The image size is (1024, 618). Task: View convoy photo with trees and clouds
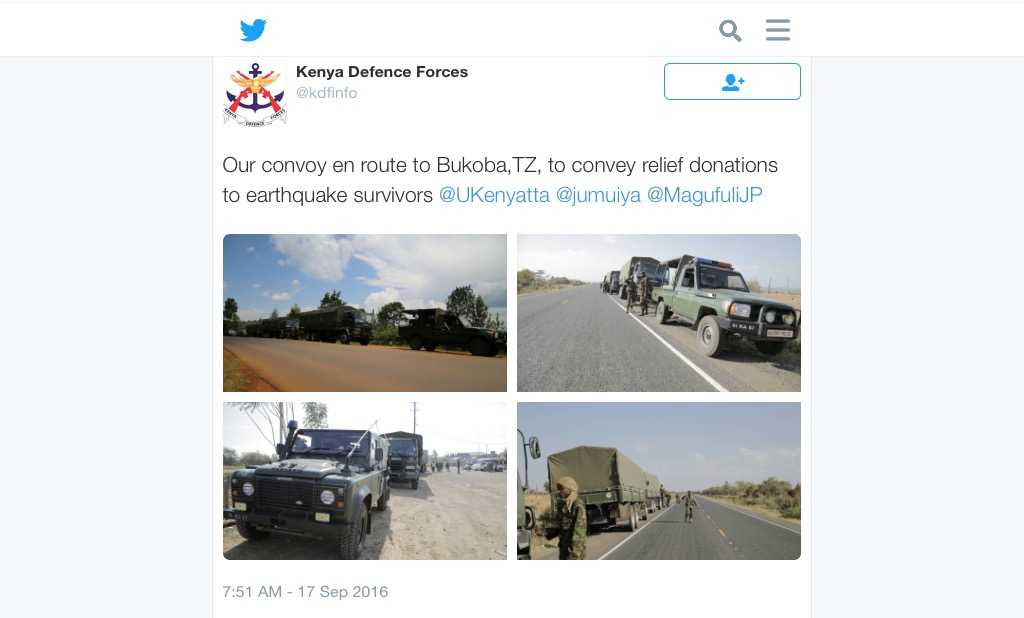point(365,313)
